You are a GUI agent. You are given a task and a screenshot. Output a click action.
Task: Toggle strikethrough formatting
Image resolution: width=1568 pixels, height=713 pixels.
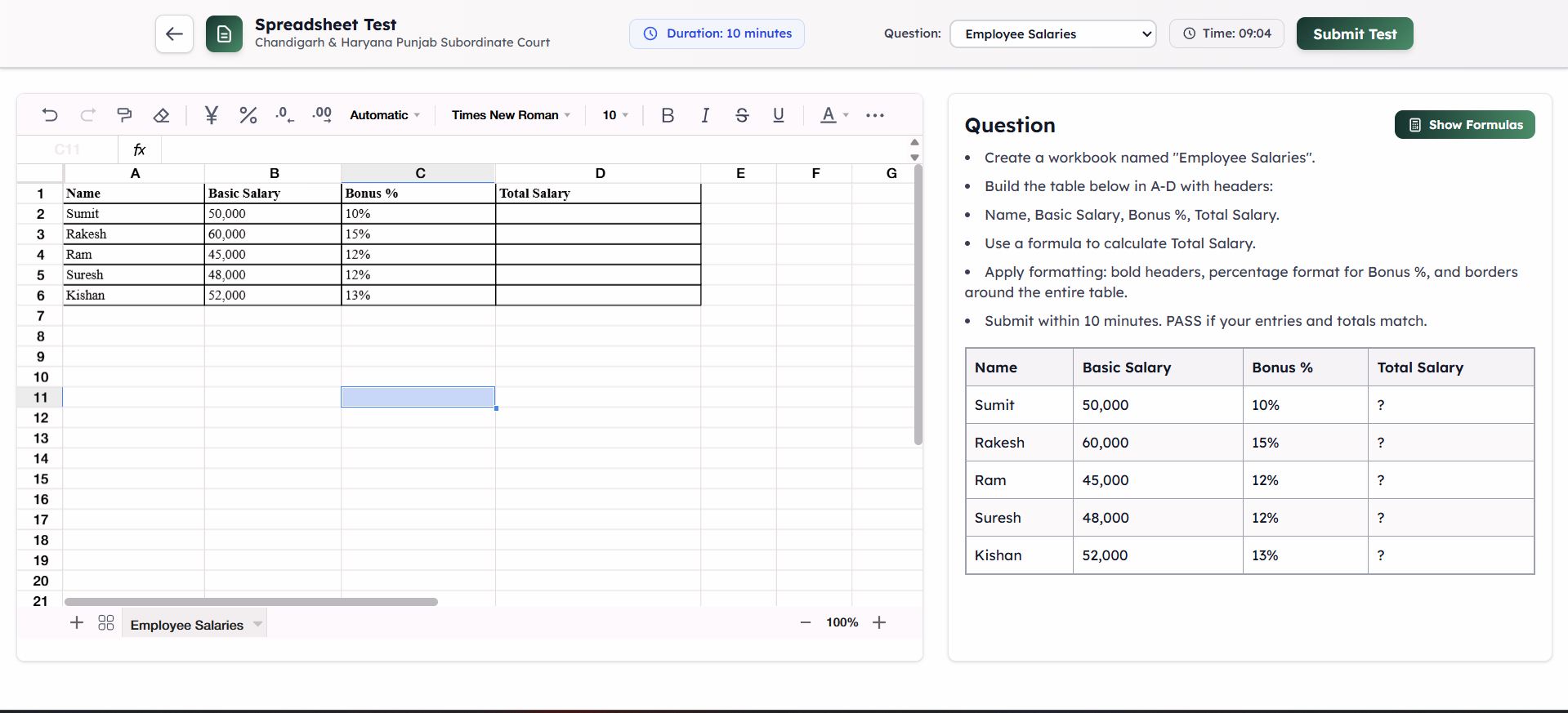coord(742,115)
